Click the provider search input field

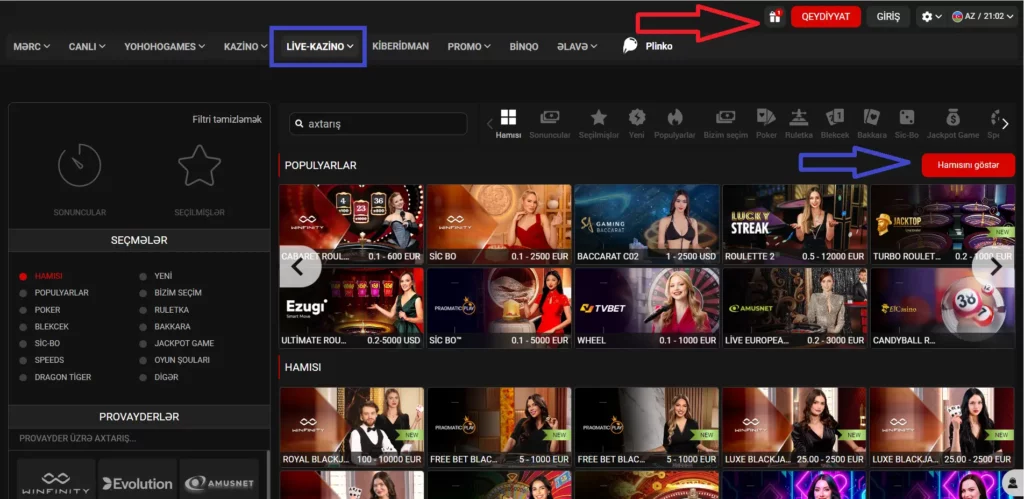click(139, 438)
